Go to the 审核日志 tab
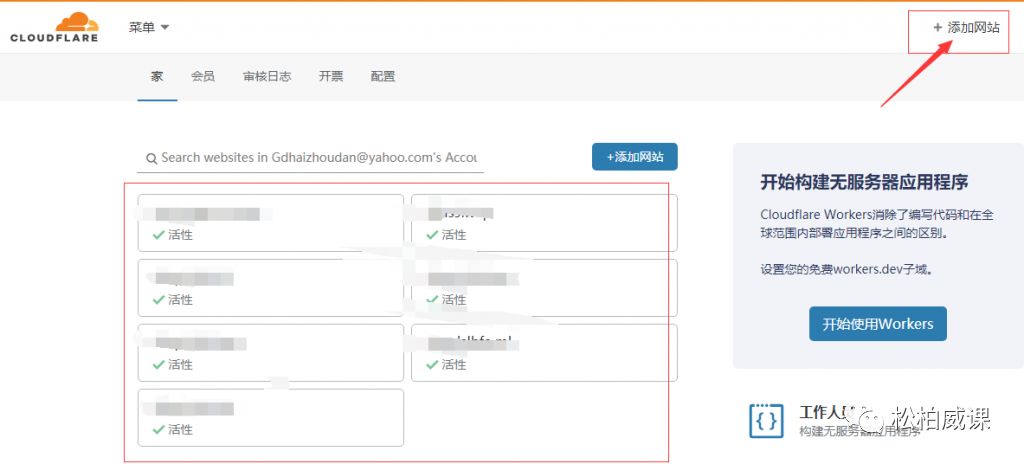This screenshot has height=464, width=1024. (x=266, y=76)
